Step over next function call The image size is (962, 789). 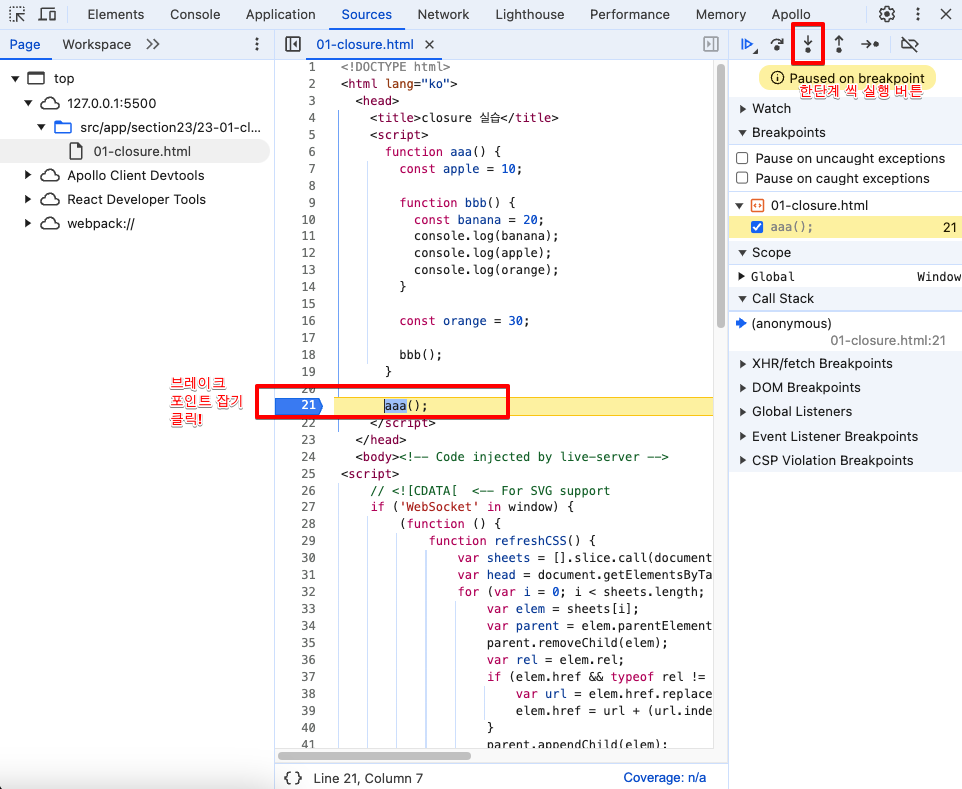777,44
